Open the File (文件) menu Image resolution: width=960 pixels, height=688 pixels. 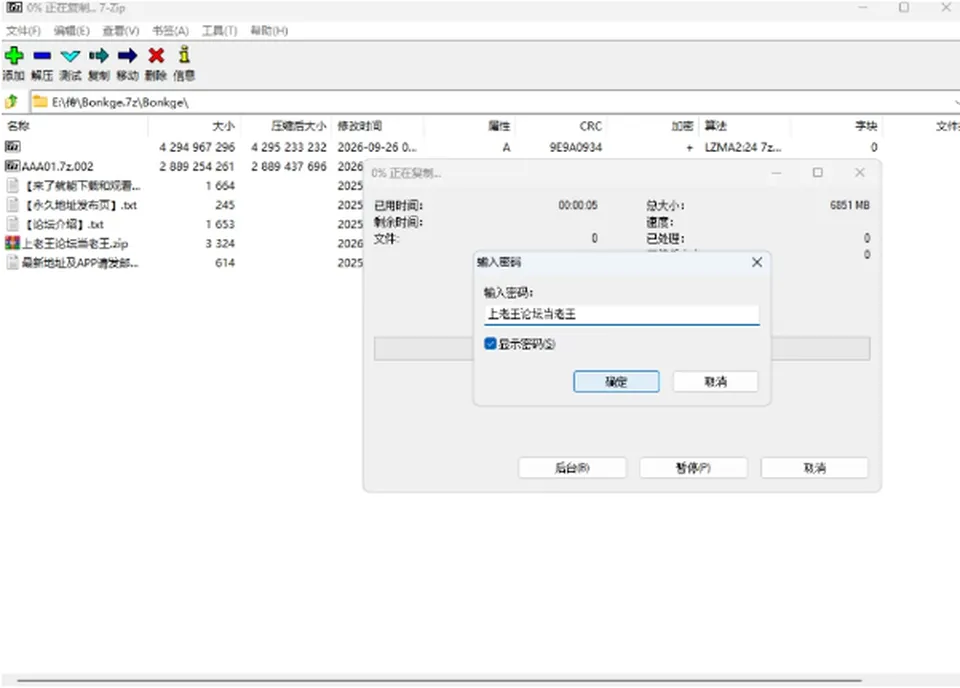pos(23,31)
